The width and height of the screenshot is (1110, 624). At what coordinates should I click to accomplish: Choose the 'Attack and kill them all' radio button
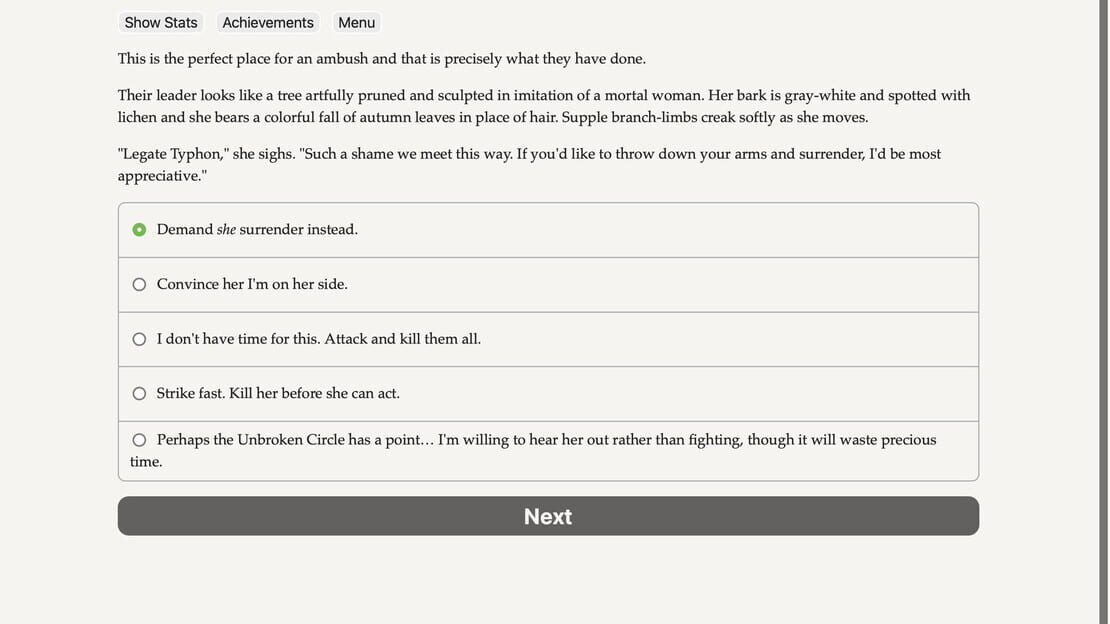139,339
